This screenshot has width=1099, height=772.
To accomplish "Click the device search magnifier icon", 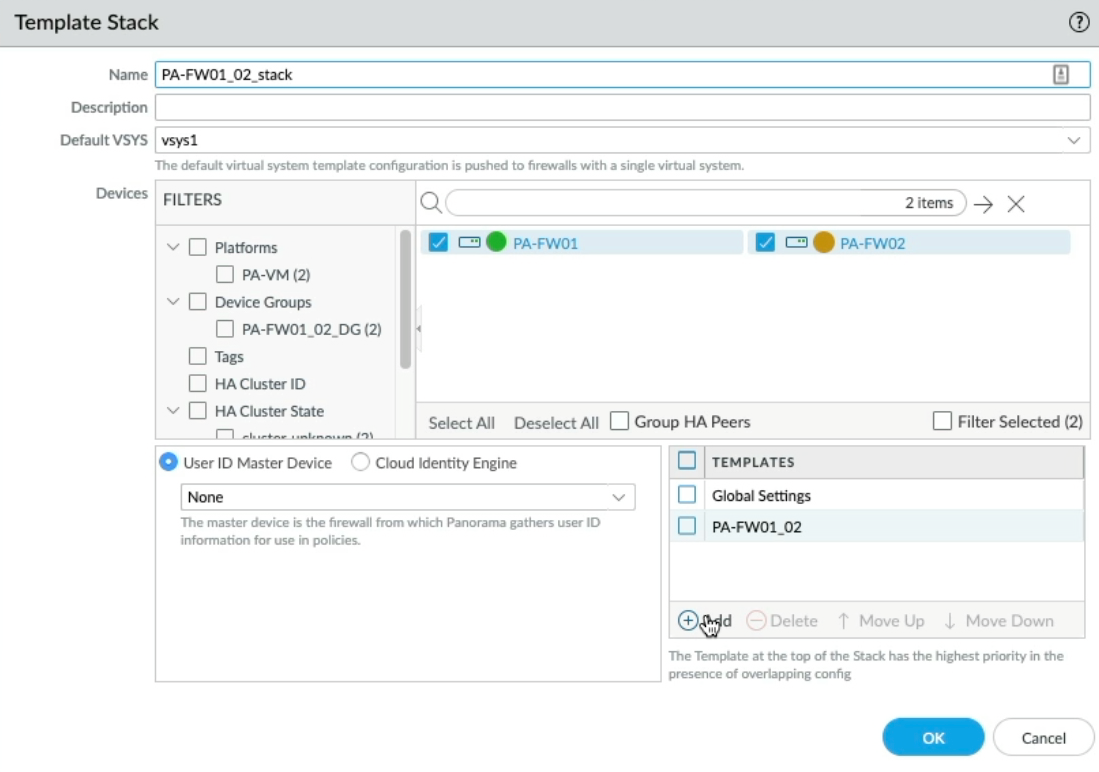I will 430,203.
